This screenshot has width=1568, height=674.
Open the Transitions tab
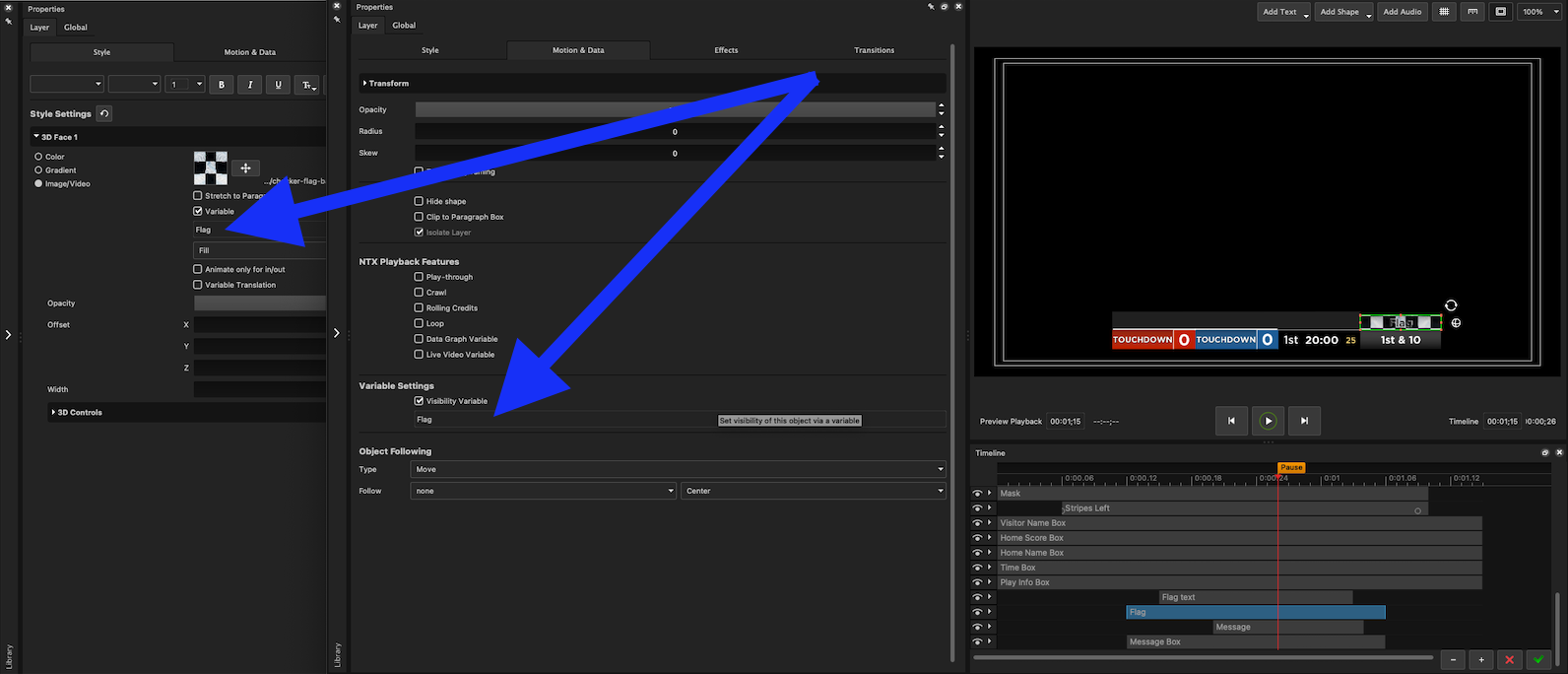point(874,50)
